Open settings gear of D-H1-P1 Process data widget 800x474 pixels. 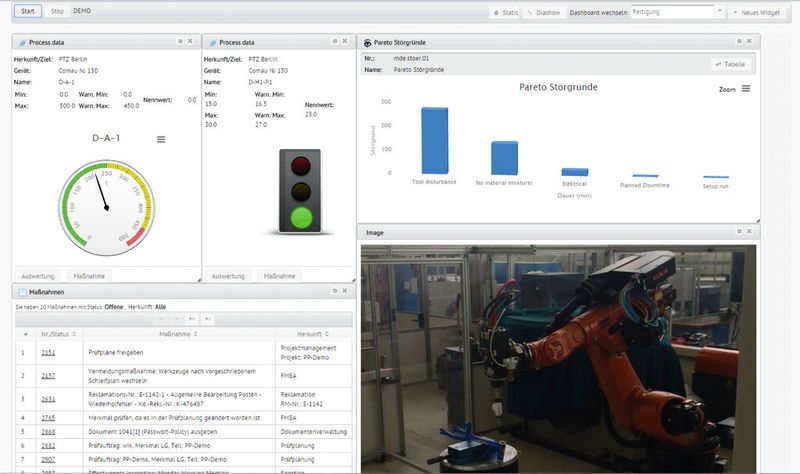coord(335,41)
